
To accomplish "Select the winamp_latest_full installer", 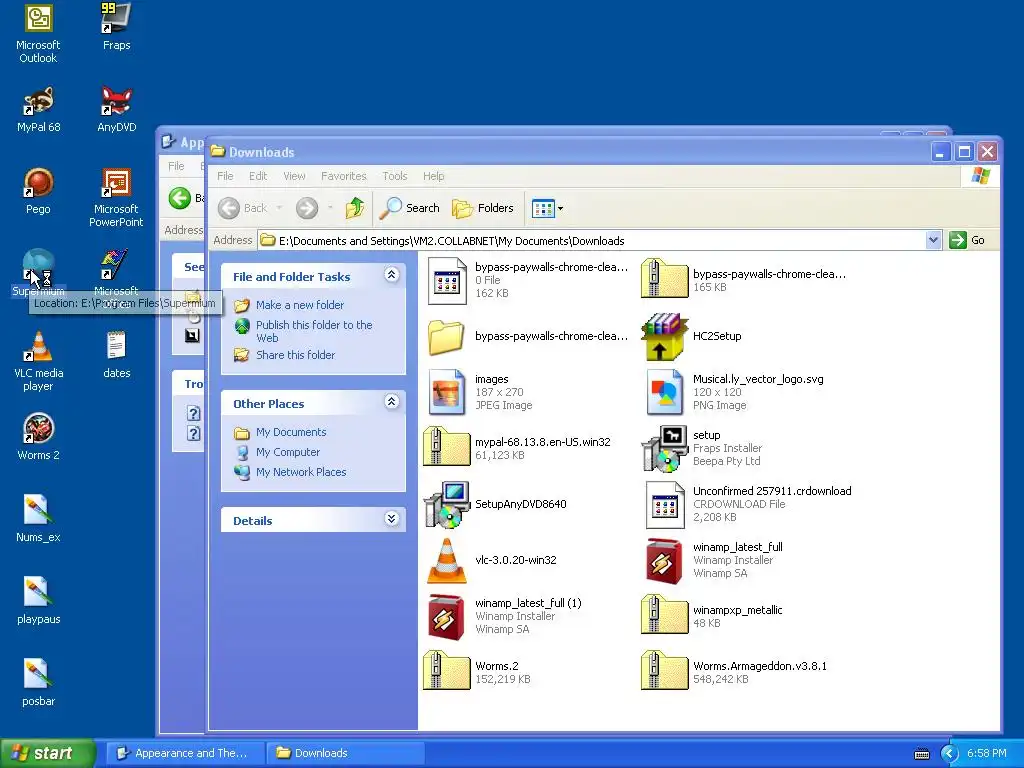I will coord(713,560).
